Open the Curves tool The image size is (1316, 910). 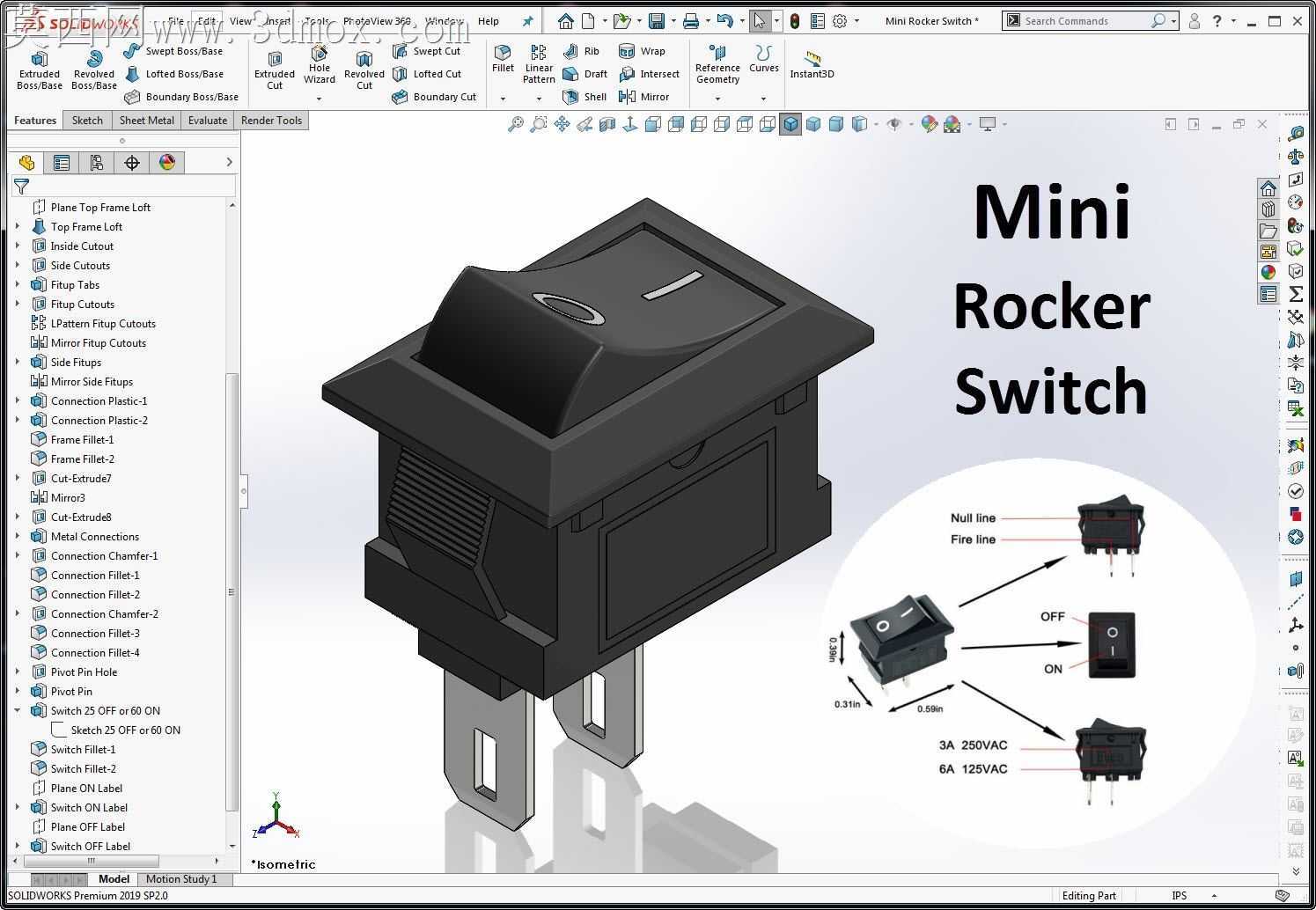click(x=763, y=59)
